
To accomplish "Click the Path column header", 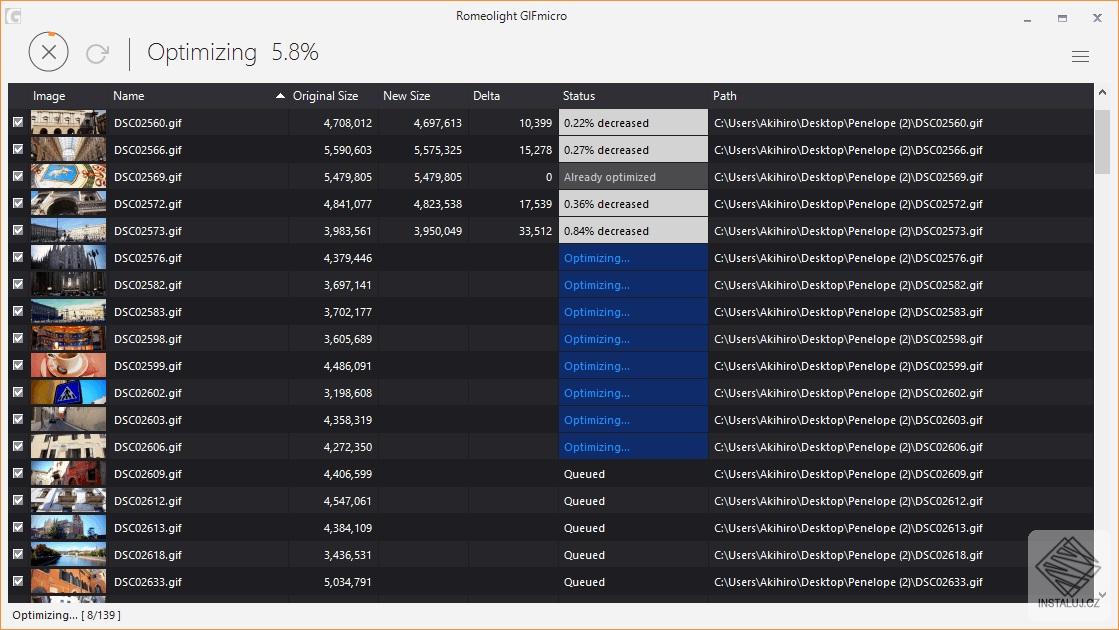I will pos(725,96).
